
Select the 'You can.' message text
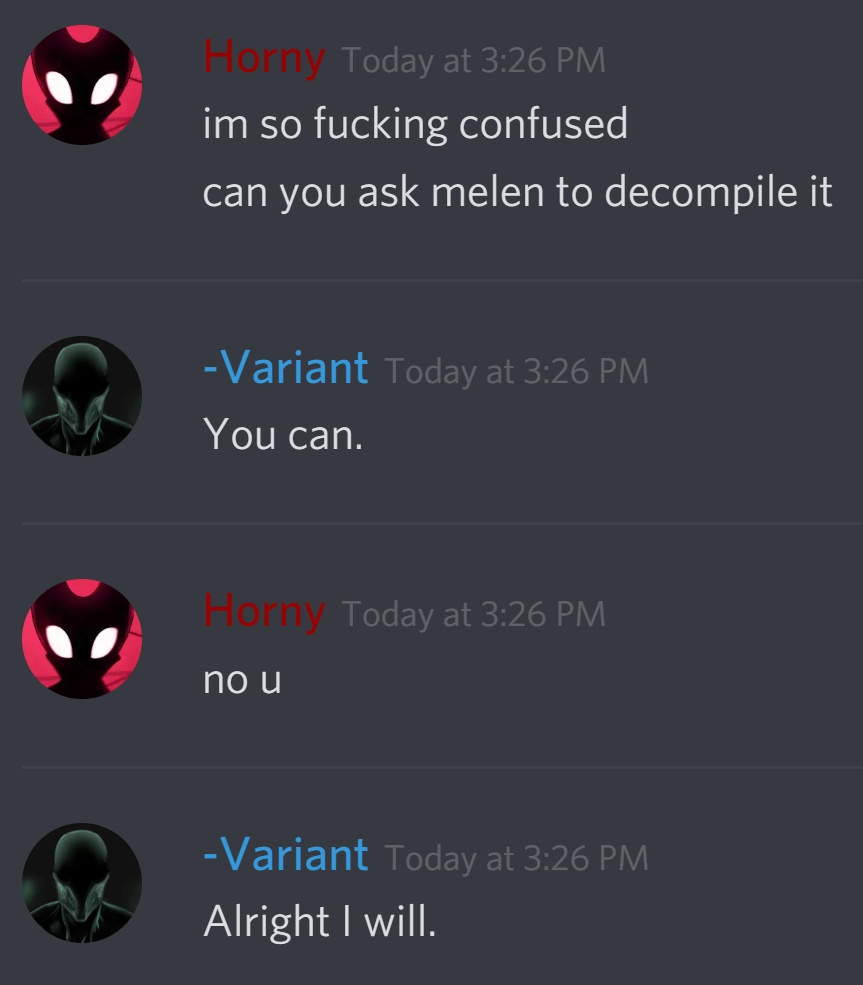pyautogui.click(x=283, y=435)
